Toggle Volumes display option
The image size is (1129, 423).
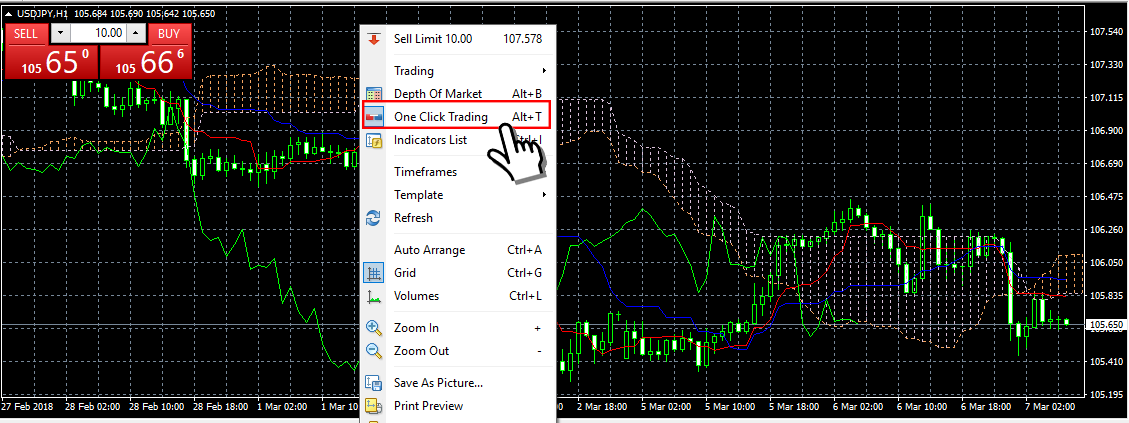459,295
